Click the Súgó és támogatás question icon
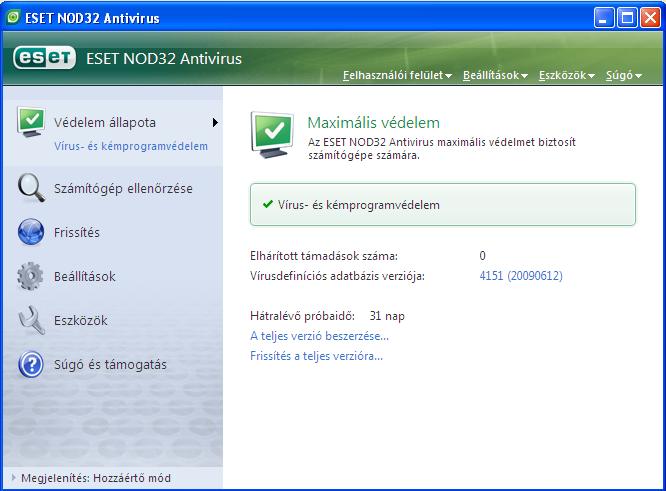Viewport: 666px width, 491px height. pos(31,365)
